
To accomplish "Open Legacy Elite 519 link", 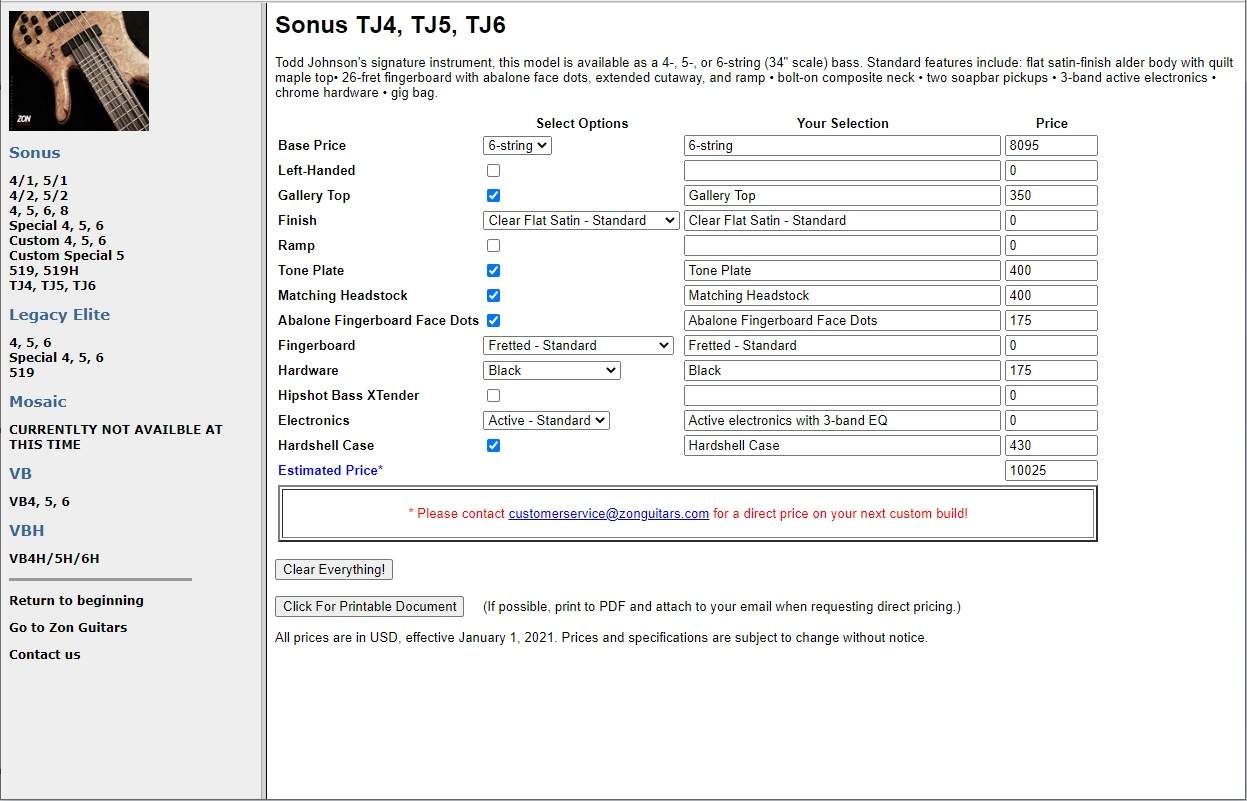I will [22, 373].
